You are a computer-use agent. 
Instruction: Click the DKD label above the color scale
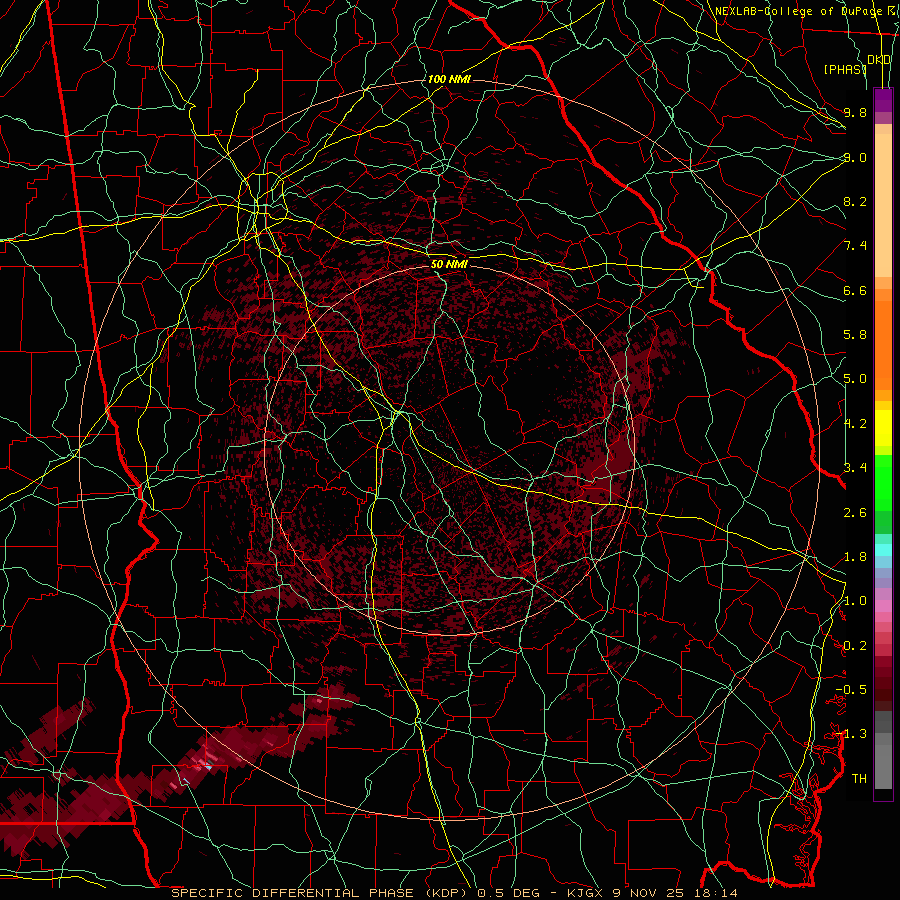[x=879, y=60]
